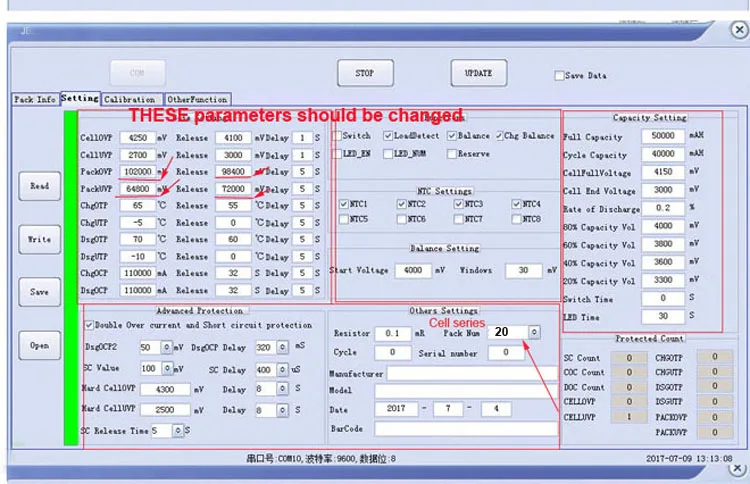Click the PackOVP Release field 98400
Screen dimensions: 750x484
[233, 172]
